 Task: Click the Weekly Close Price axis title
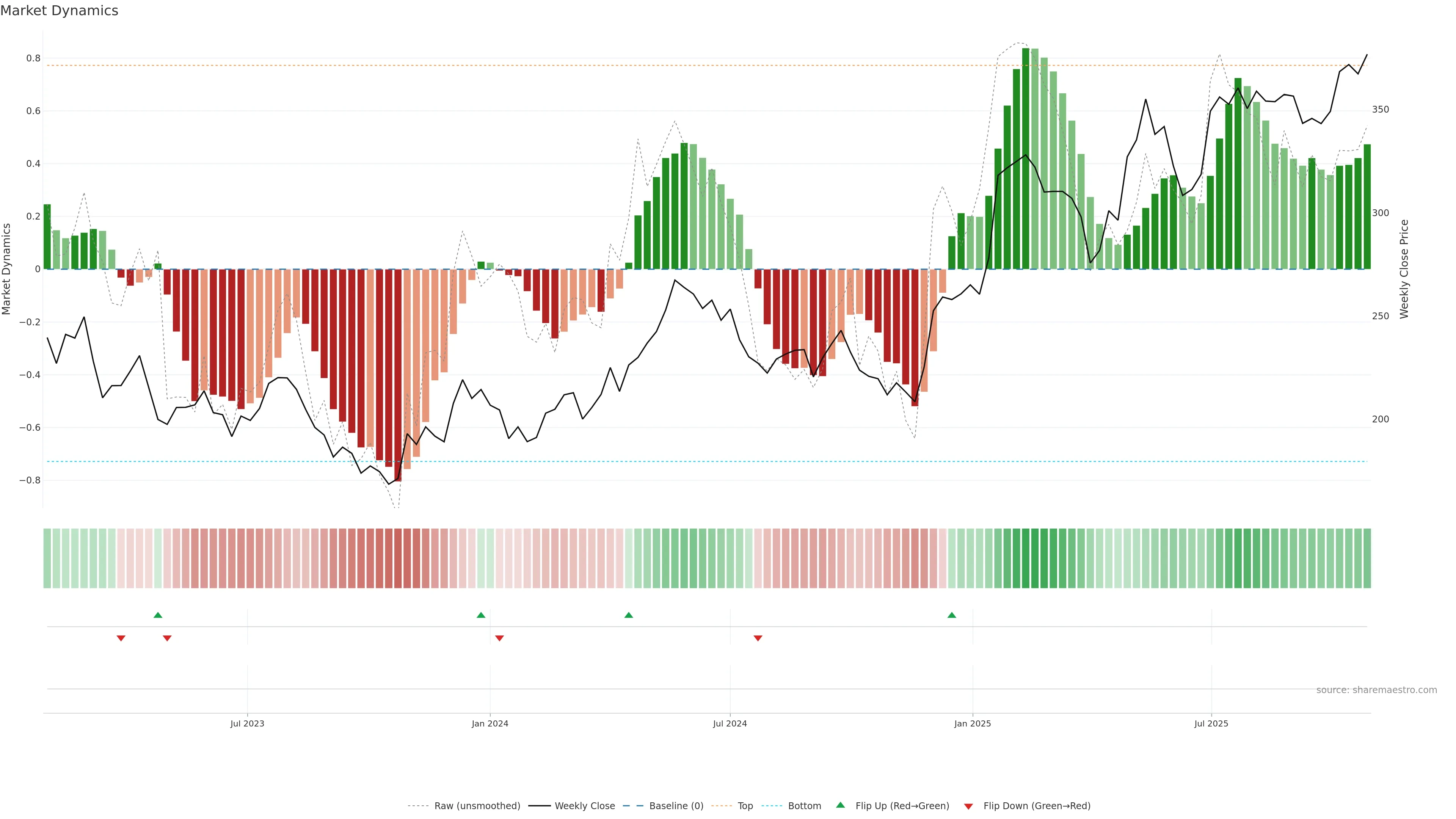1404,269
